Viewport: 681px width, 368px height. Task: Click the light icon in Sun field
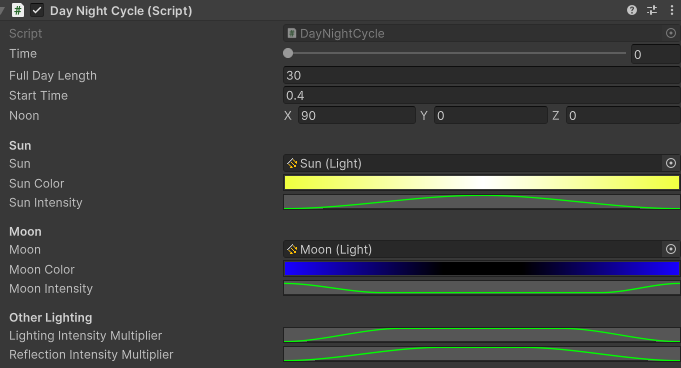(292, 163)
